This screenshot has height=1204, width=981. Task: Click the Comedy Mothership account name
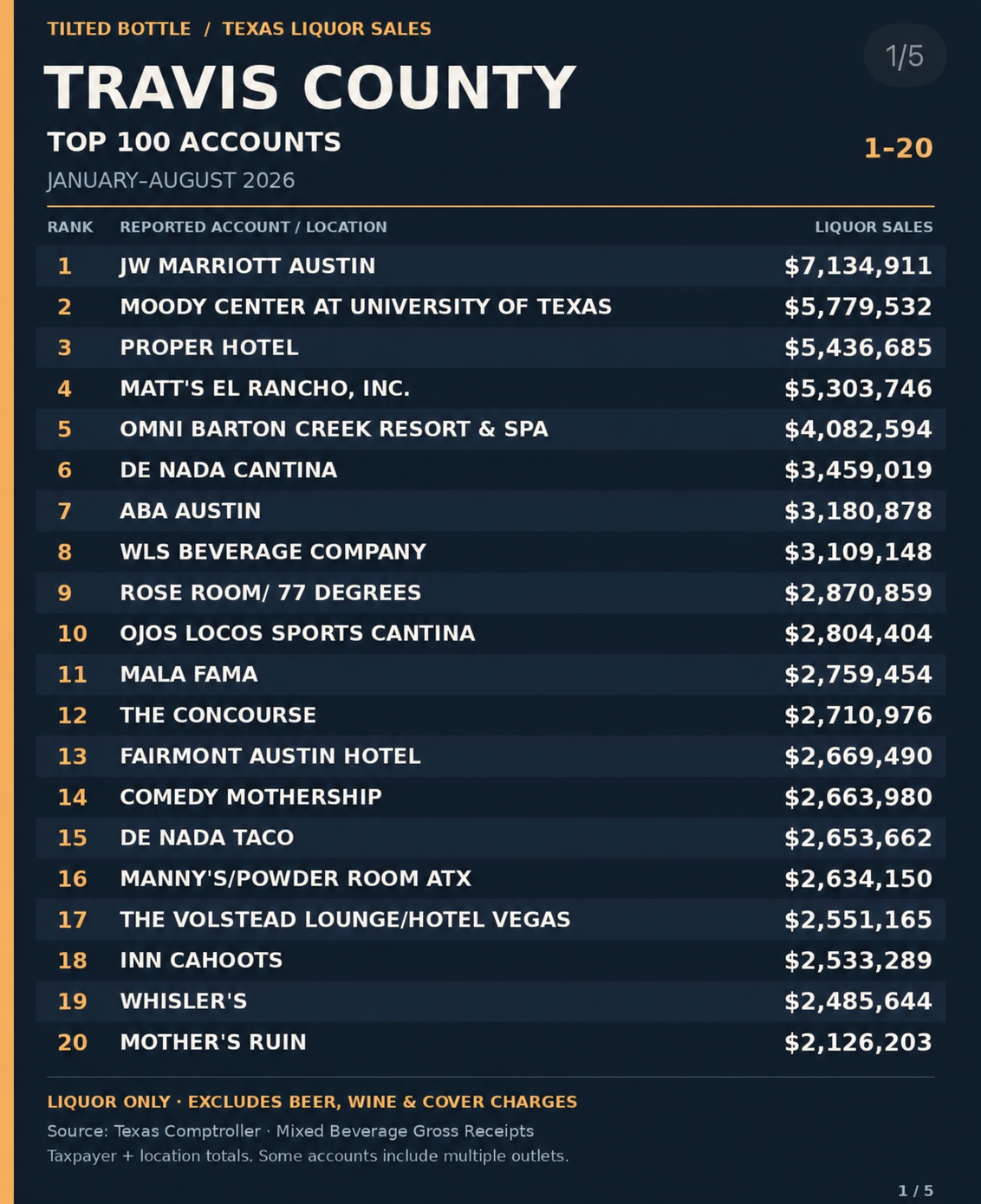click(x=250, y=797)
